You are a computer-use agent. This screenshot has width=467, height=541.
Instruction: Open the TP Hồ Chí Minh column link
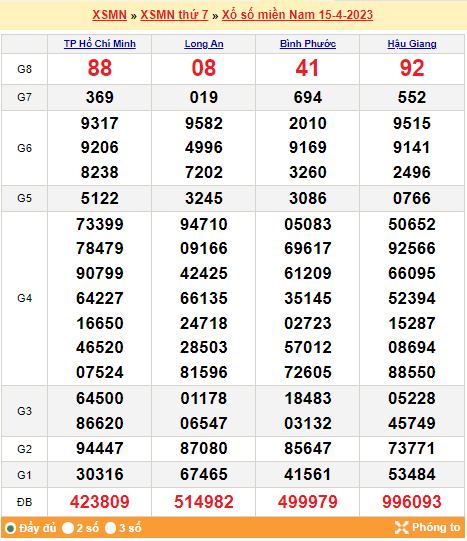[100, 44]
